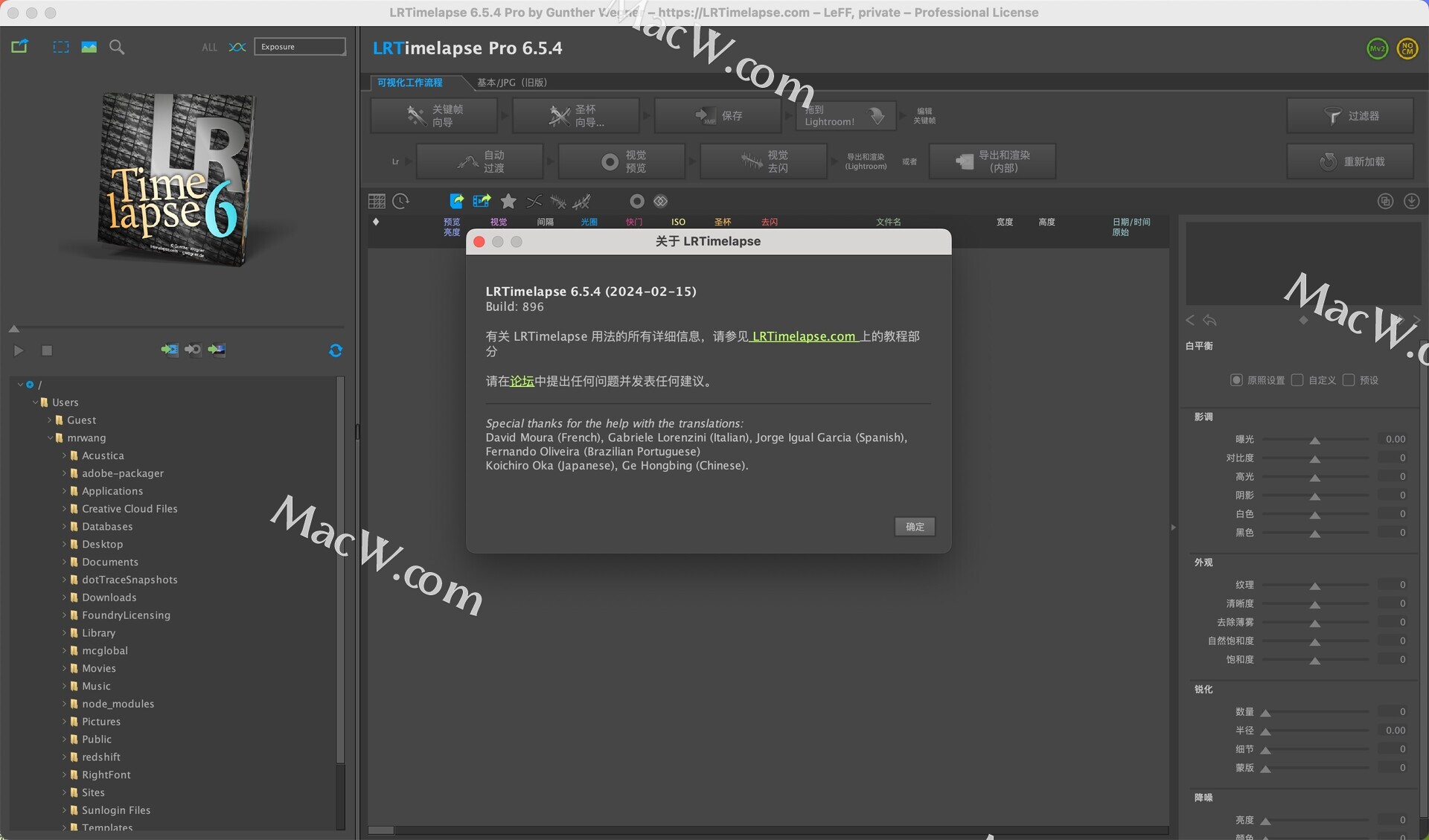Click the 重新加载 reload button
Screen dimensions: 1429x840
tap(1350, 161)
